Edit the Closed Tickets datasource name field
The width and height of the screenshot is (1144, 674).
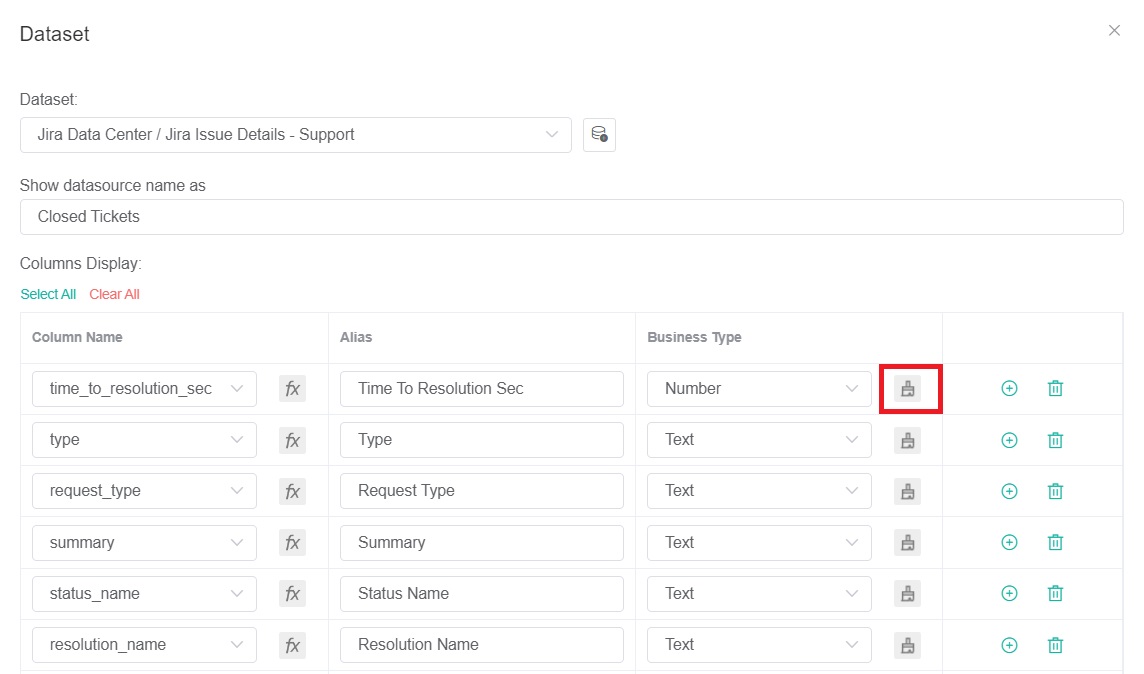571,216
